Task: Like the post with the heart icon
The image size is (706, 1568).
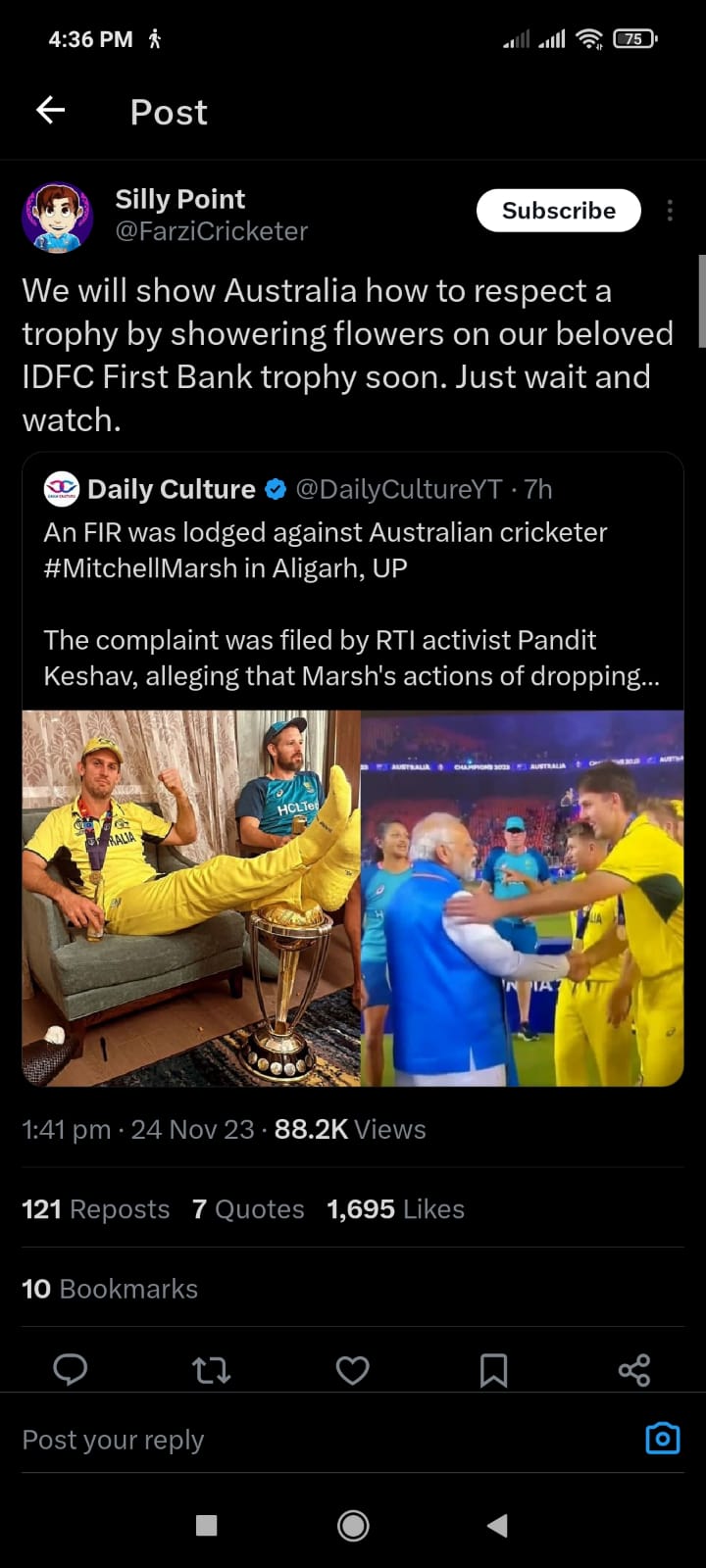Action: click(352, 1370)
